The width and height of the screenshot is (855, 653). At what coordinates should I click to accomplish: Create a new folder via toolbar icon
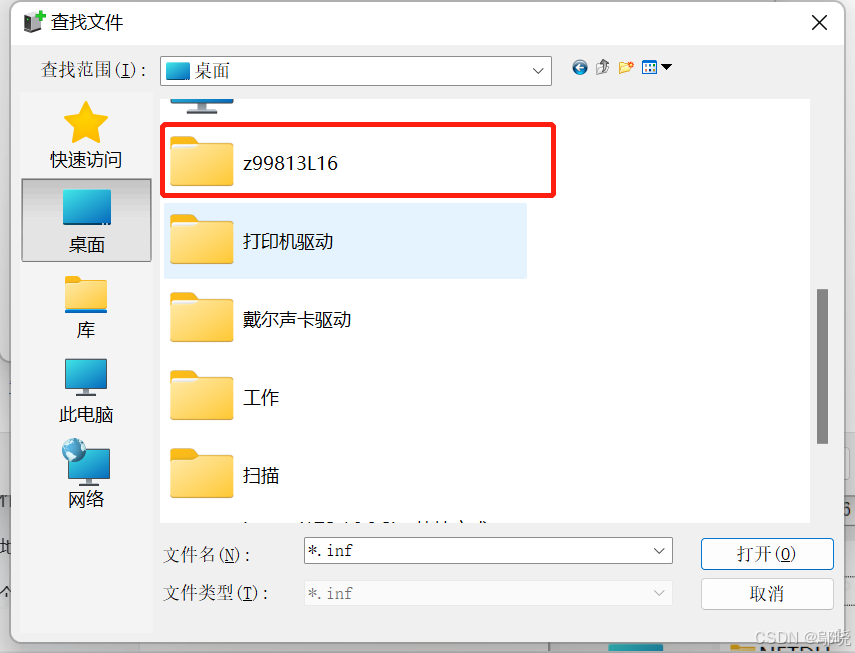(x=626, y=68)
